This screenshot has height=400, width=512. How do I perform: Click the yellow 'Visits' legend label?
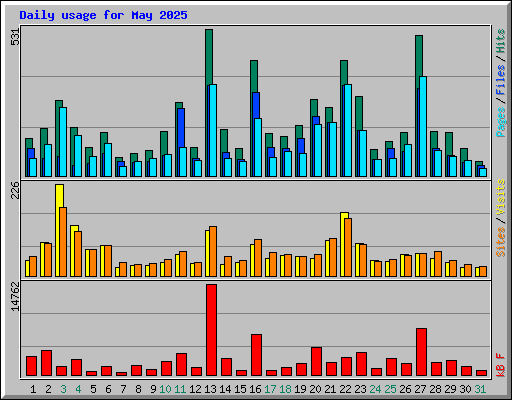[x=500, y=197]
